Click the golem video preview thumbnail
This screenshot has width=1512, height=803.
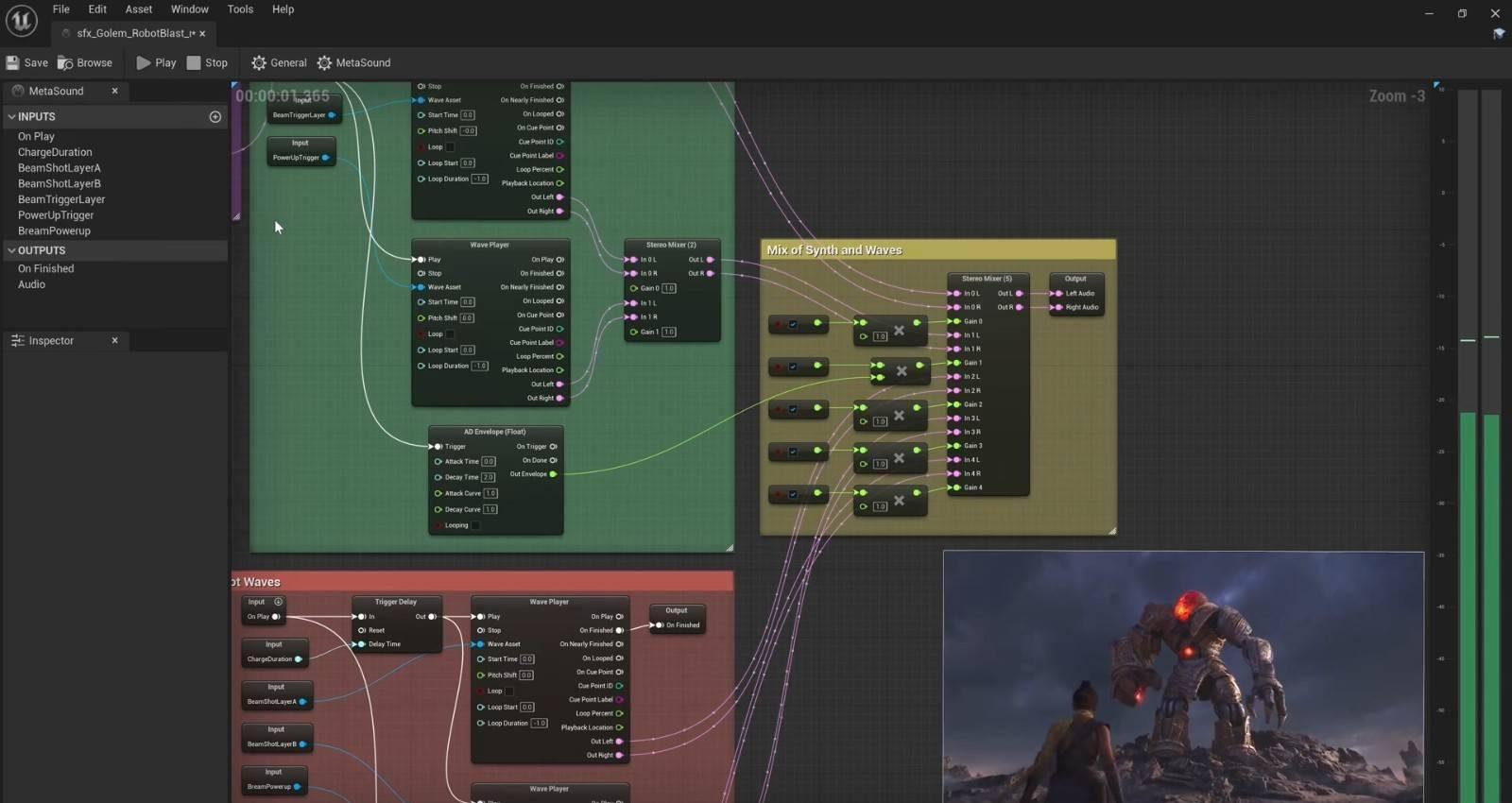click(x=1183, y=677)
